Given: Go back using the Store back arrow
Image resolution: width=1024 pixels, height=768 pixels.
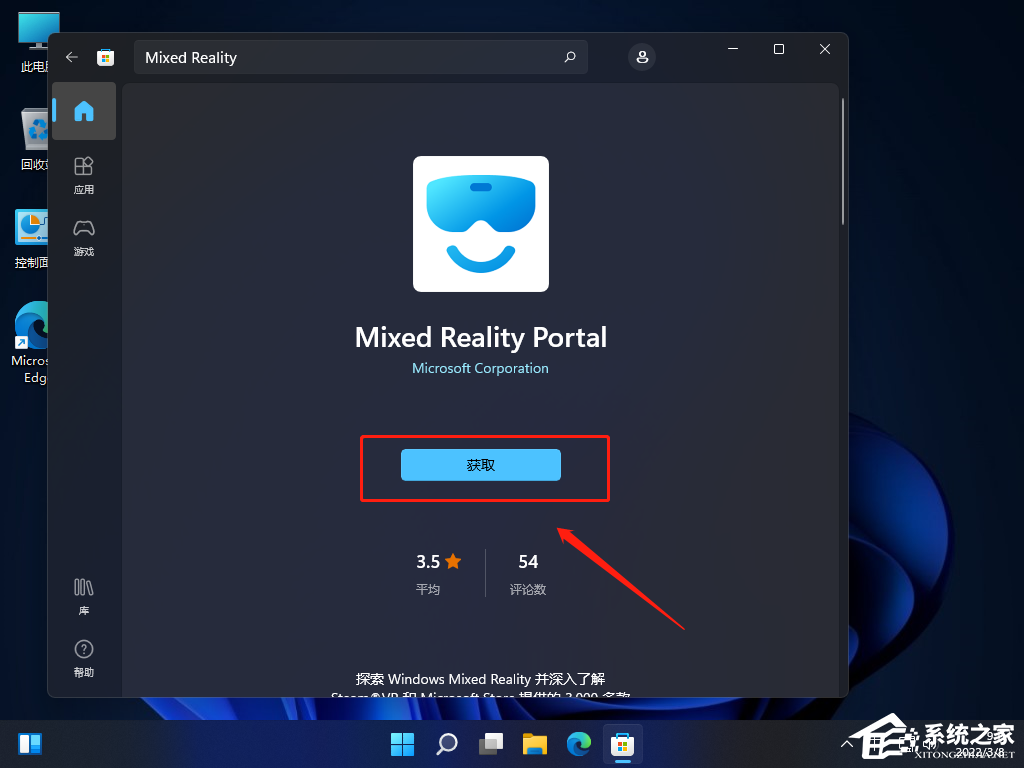Looking at the screenshot, I should pos(71,57).
